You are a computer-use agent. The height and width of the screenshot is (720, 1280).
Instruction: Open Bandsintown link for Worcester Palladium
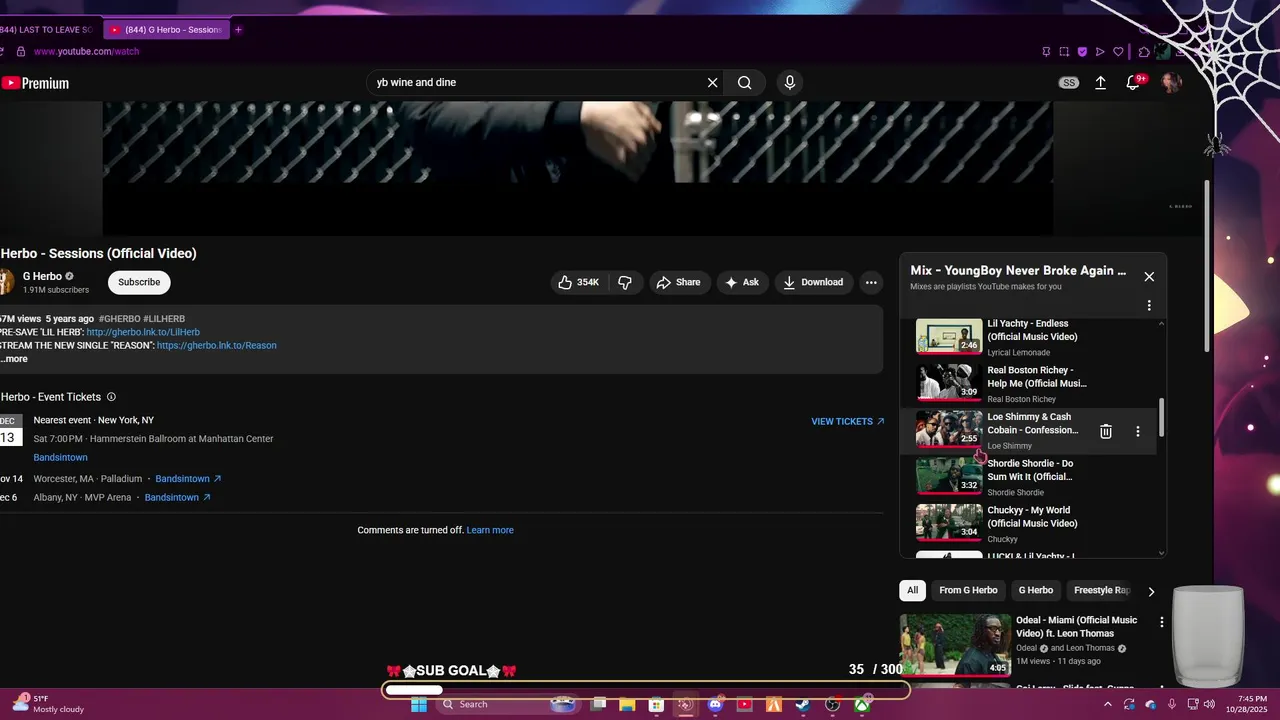[188, 479]
